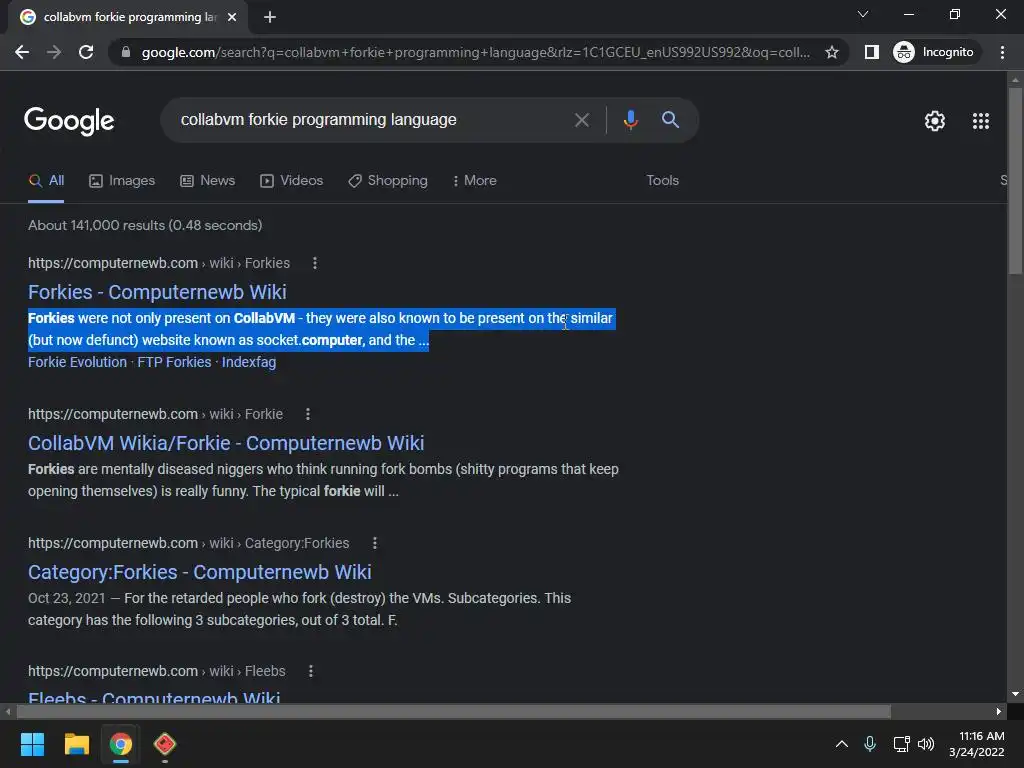Click the computernewb.com › wiki › Forkies URL
Viewport: 1024px width, 768px height.
(x=159, y=263)
